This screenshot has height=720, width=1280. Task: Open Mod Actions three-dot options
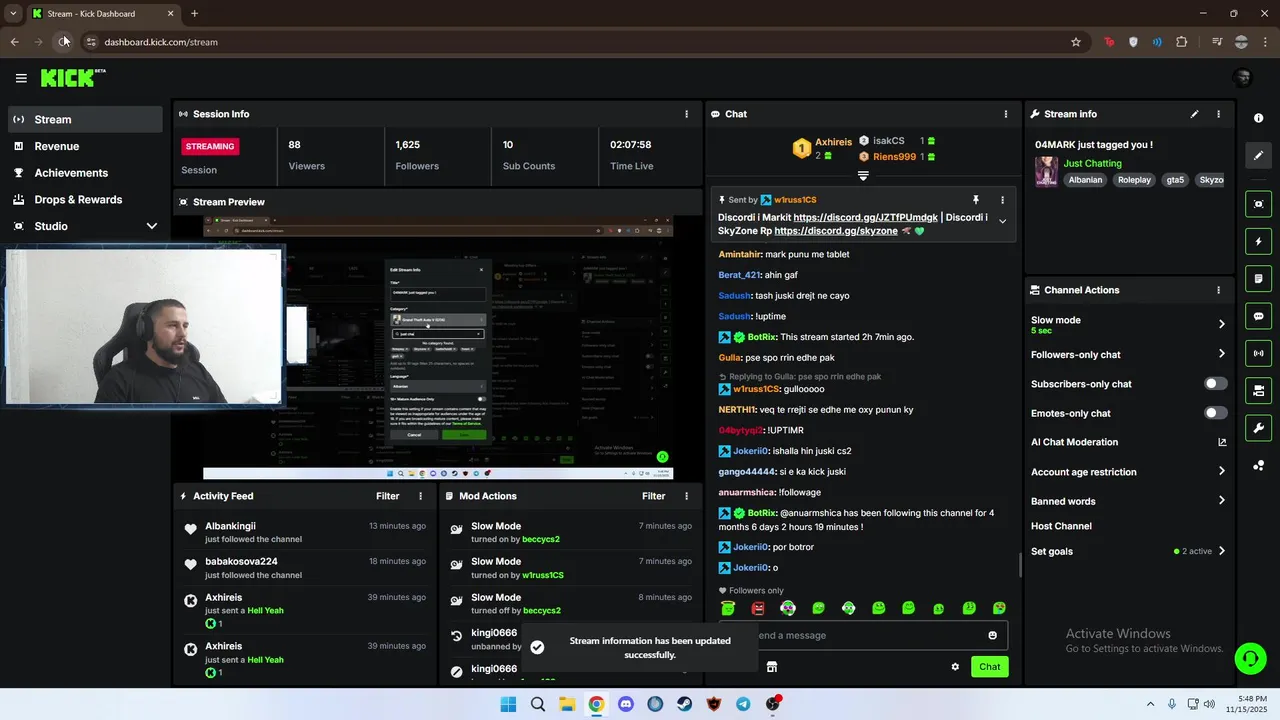[686, 496]
